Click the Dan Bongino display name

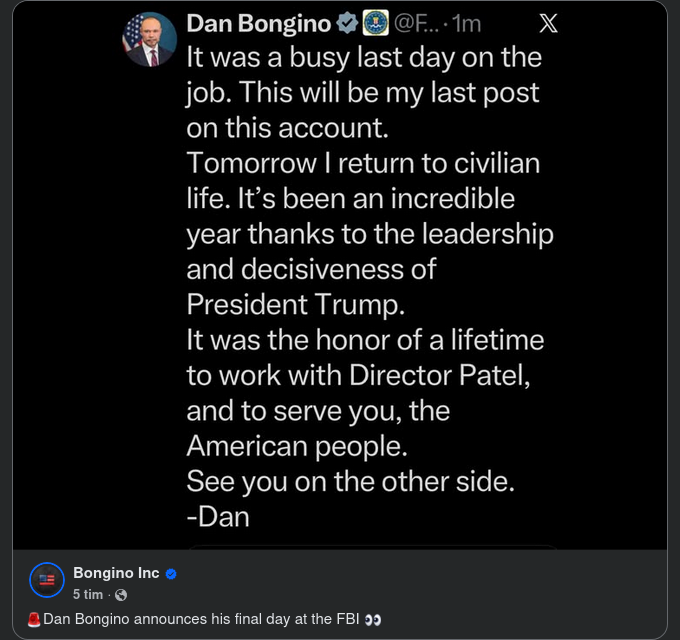point(258,23)
